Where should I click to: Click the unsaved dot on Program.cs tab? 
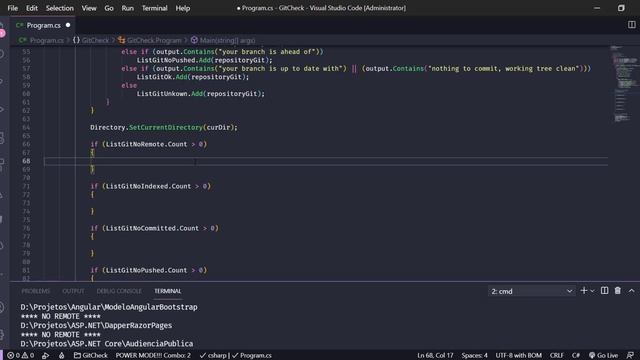tap(68, 25)
